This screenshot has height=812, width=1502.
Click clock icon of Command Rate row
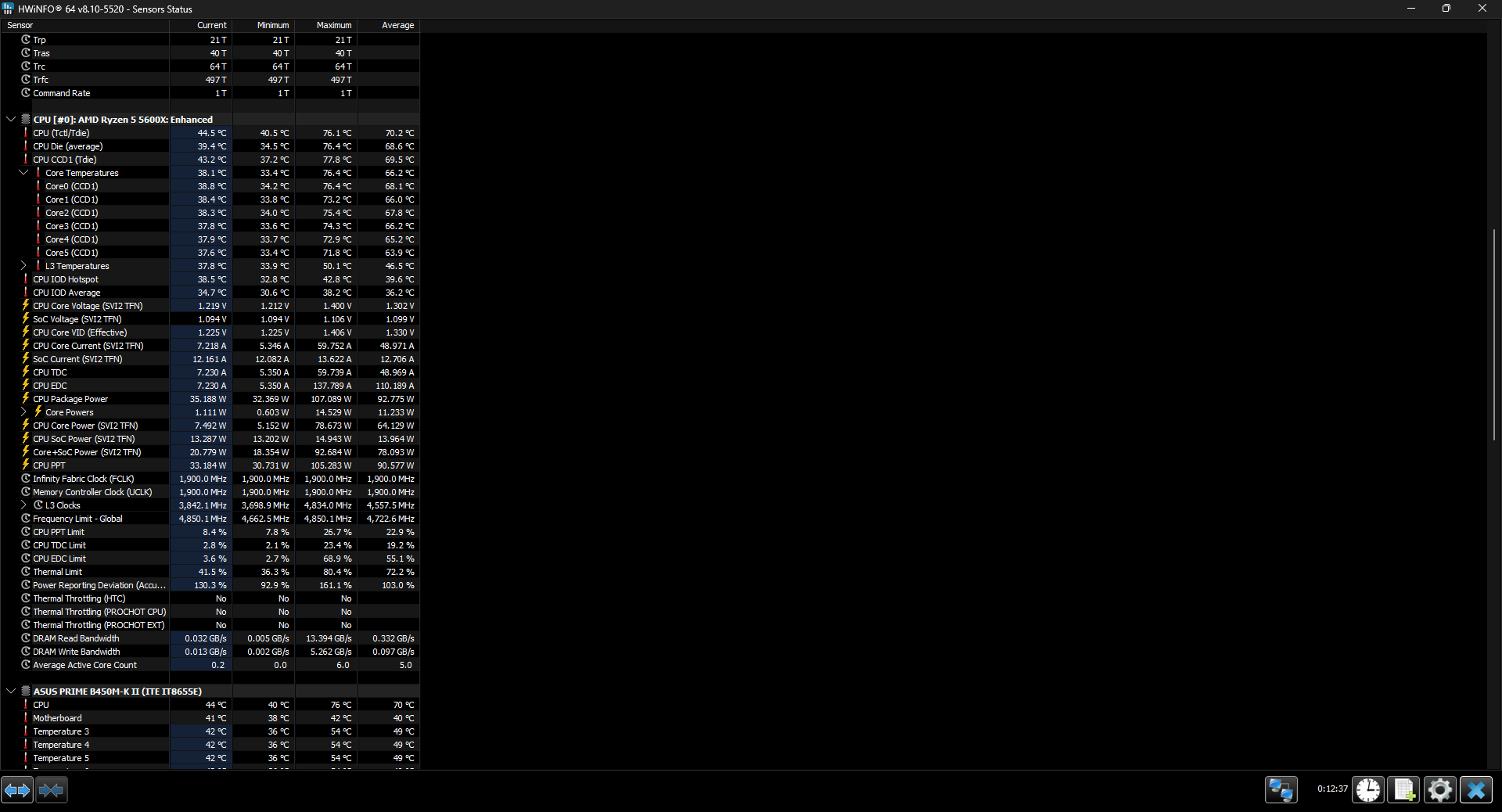26,93
